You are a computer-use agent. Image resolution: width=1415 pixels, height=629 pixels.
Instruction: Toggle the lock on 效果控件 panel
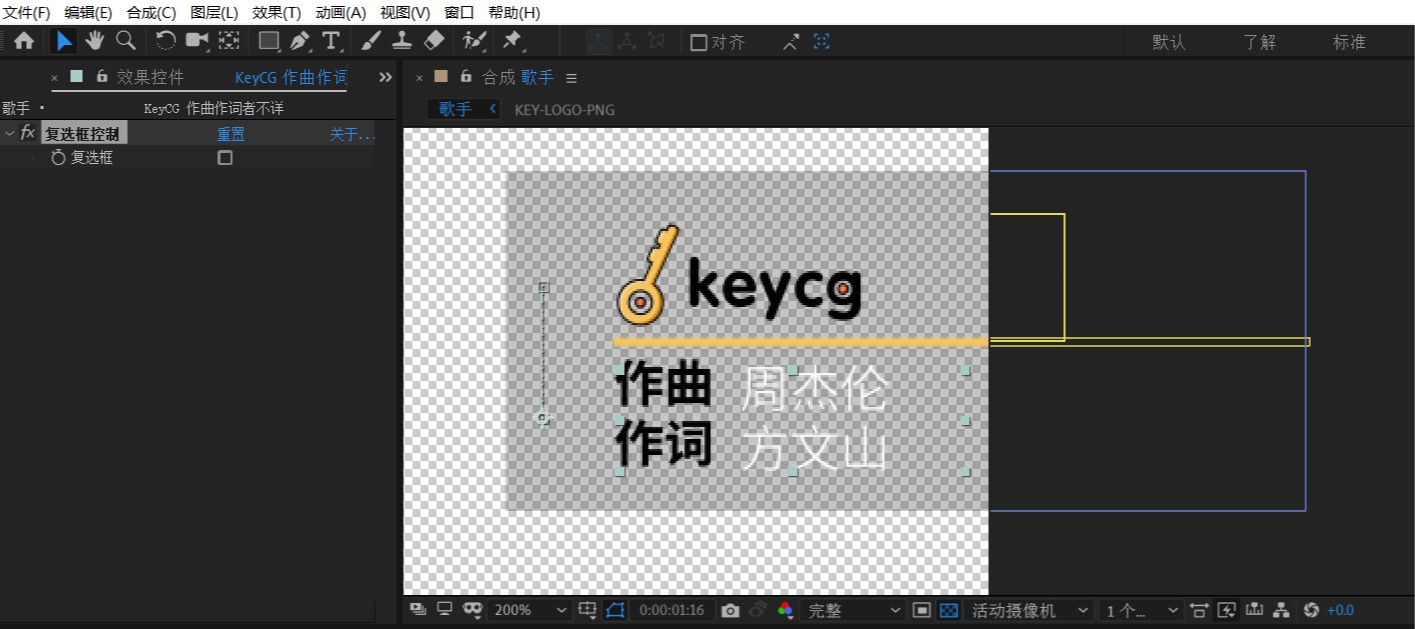[x=102, y=77]
